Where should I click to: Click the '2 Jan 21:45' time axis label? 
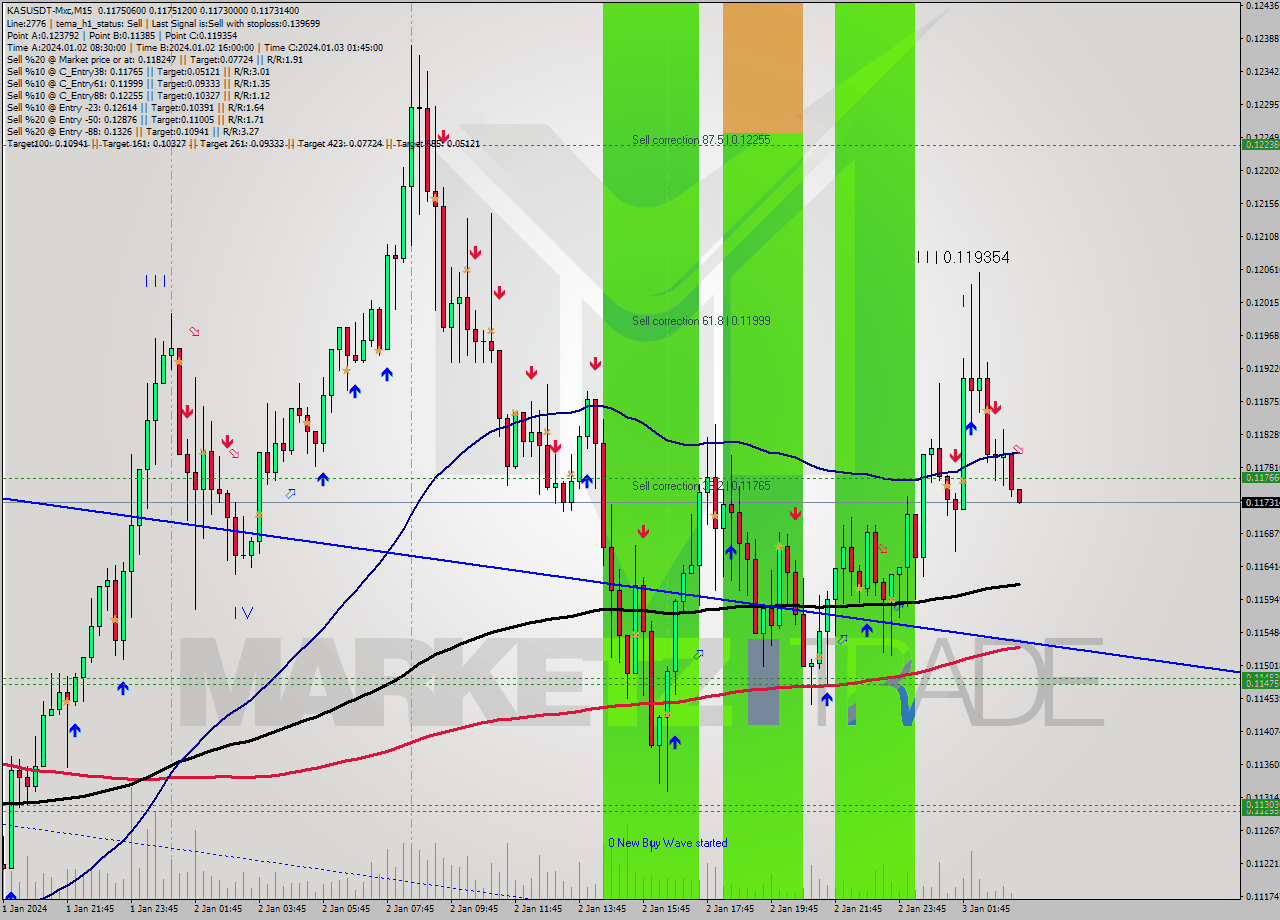tap(858, 909)
